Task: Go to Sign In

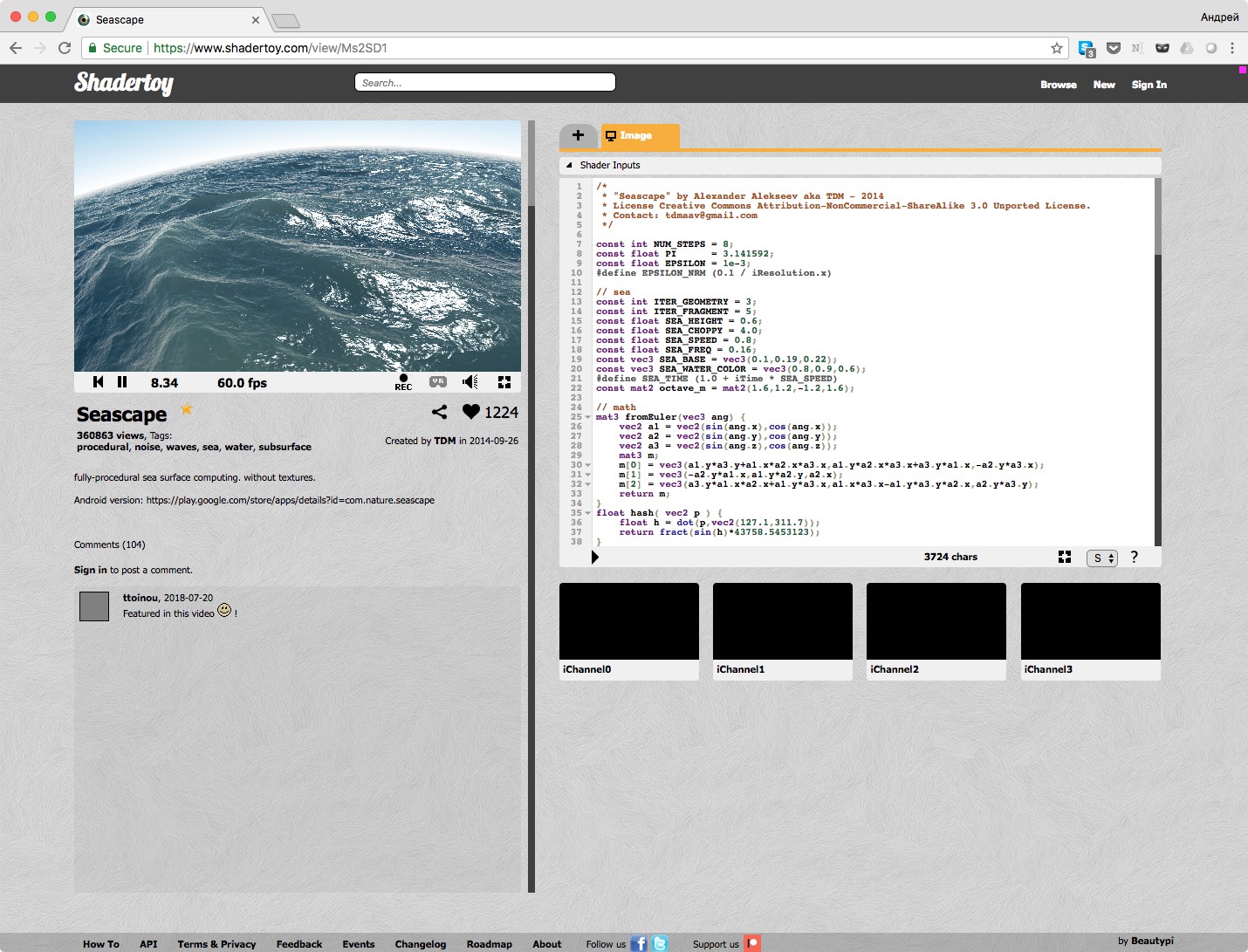Action: 1149,85
